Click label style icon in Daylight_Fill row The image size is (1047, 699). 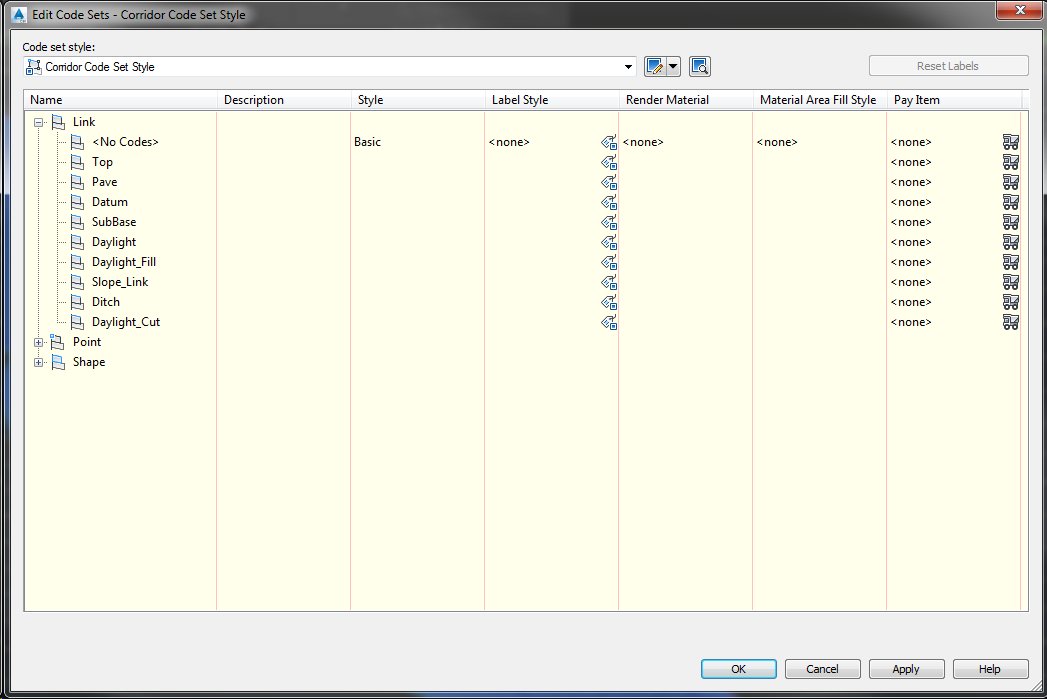(x=609, y=262)
